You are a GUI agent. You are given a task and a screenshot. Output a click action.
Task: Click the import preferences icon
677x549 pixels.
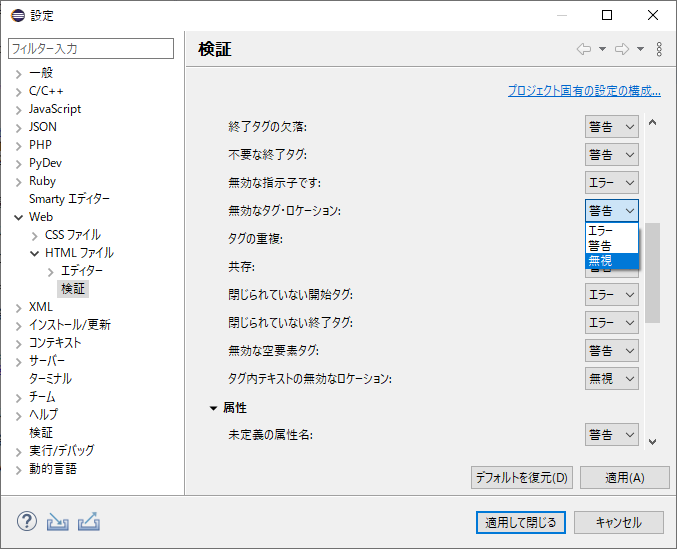(x=57, y=522)
